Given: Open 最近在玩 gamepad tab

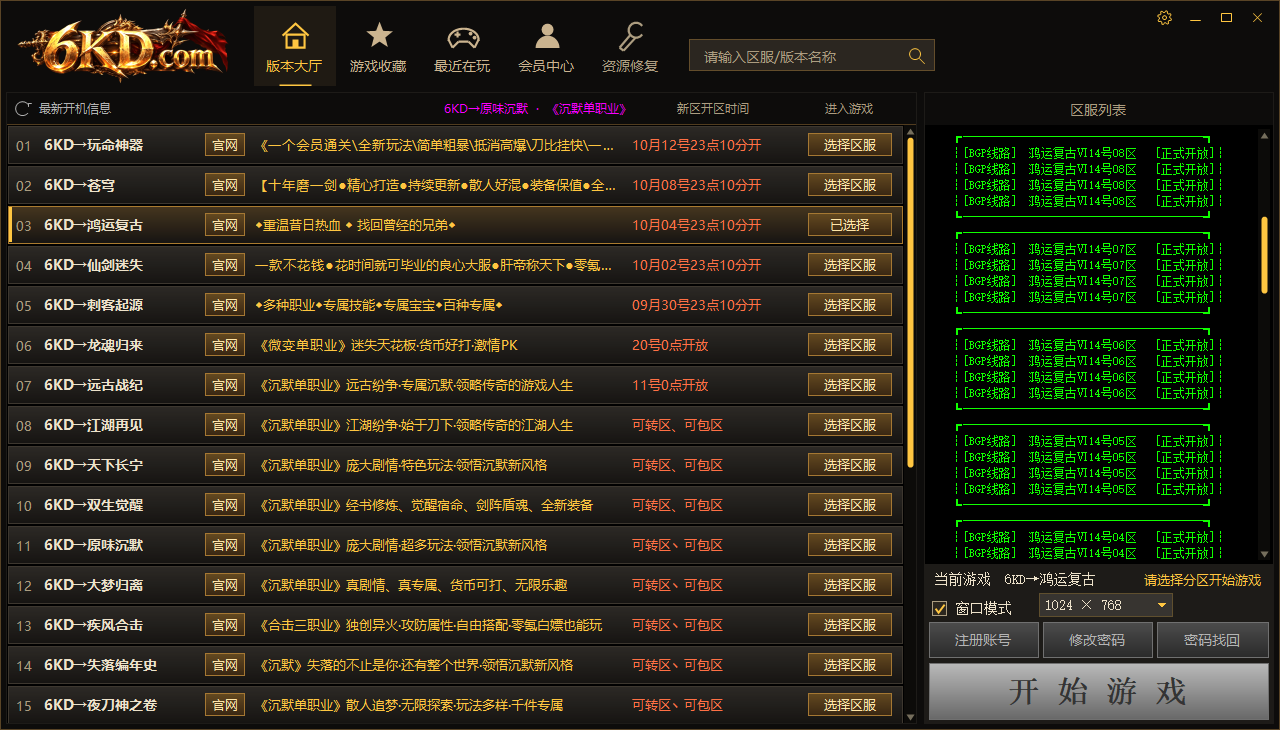Looking at the screenshot, I should pyautogui.click(x=462, y=47).
